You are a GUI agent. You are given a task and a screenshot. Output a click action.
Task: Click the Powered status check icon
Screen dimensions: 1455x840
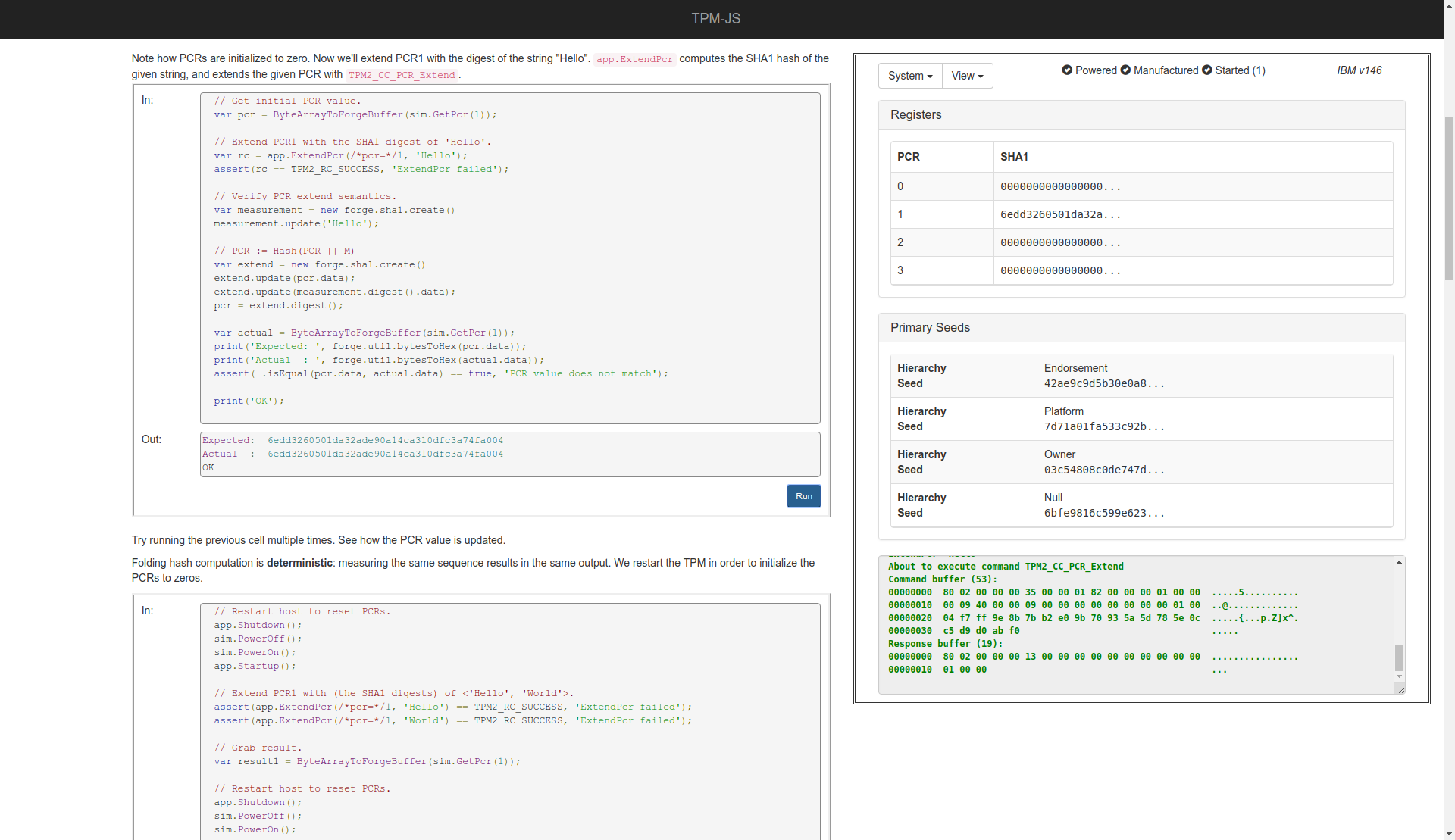click(1067, 70)
